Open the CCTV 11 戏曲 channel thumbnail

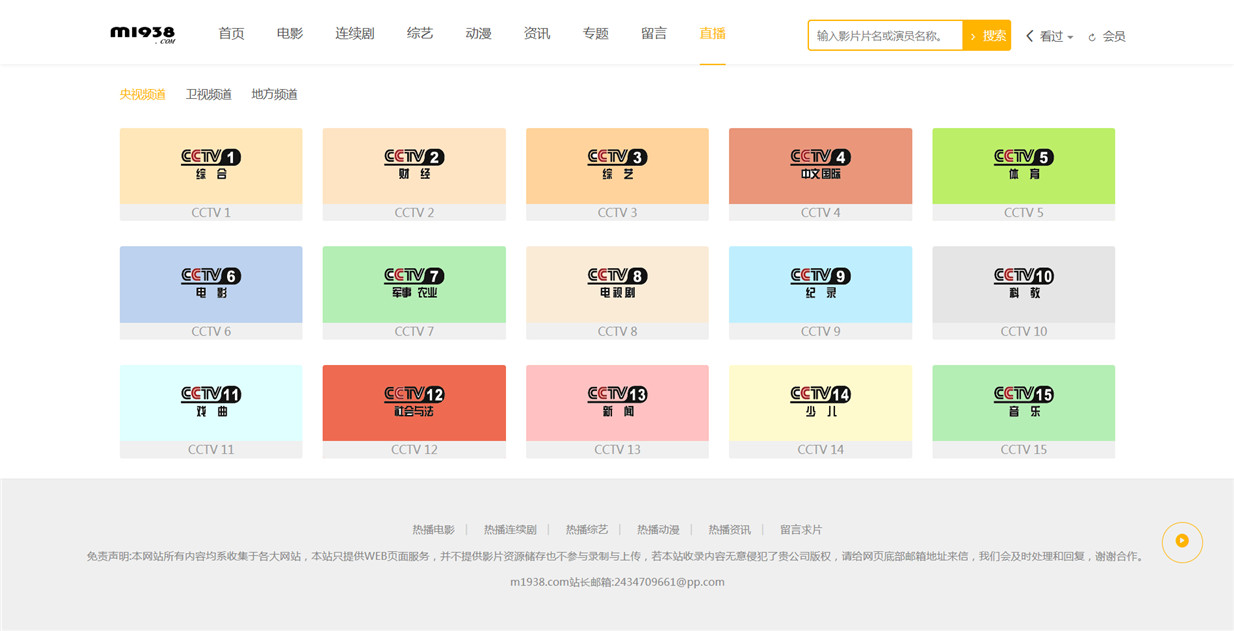click(211, 403)
